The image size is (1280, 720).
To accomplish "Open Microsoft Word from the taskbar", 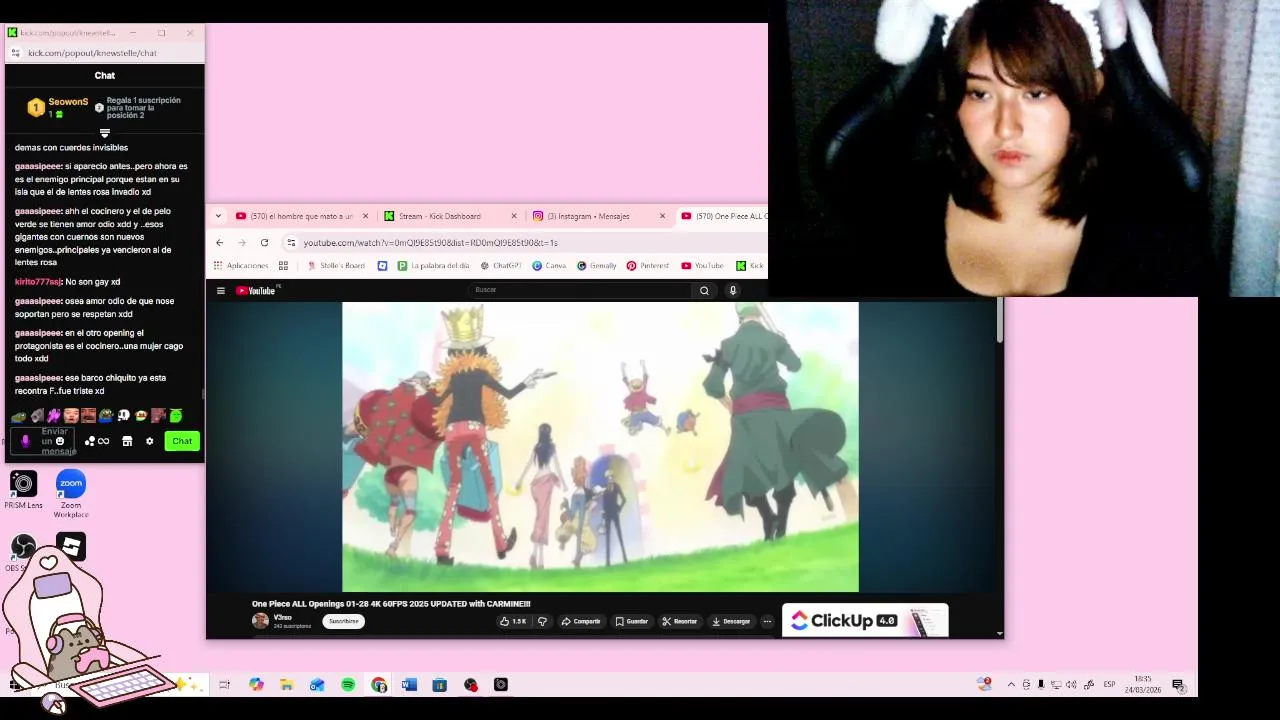I will pos(409,685).
